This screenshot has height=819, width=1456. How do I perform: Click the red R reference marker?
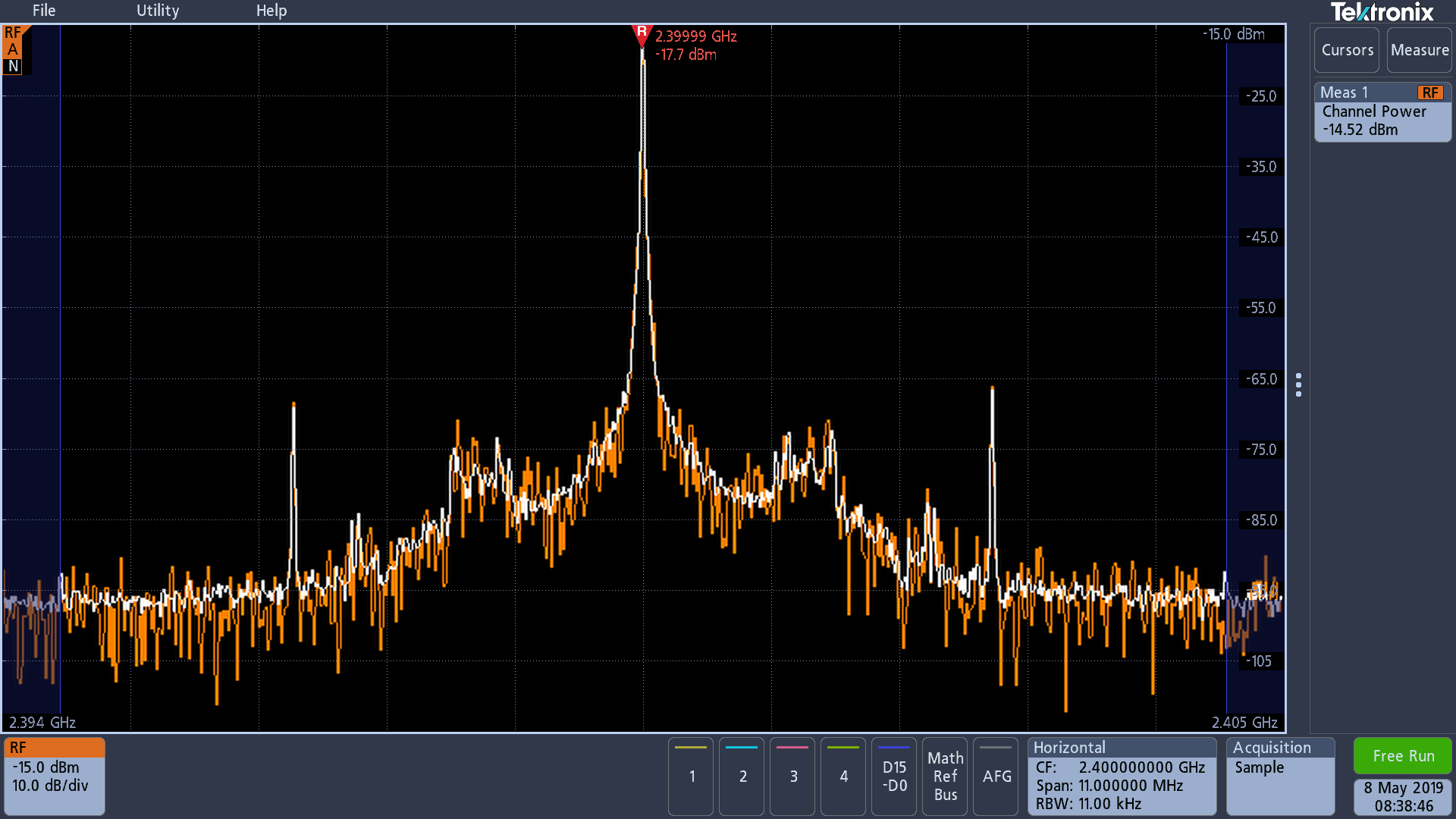click(642, 35)
